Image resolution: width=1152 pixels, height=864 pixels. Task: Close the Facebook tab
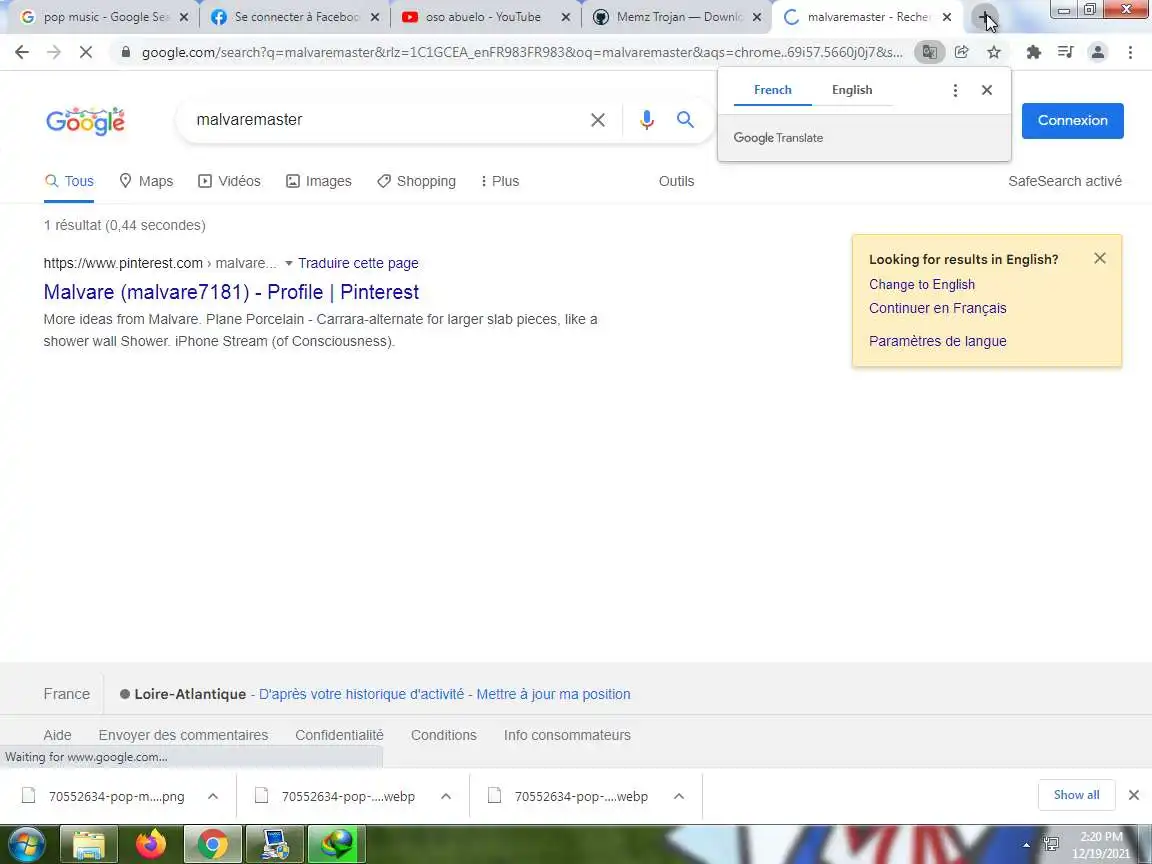pyautogui.click(x=375, y=17)
